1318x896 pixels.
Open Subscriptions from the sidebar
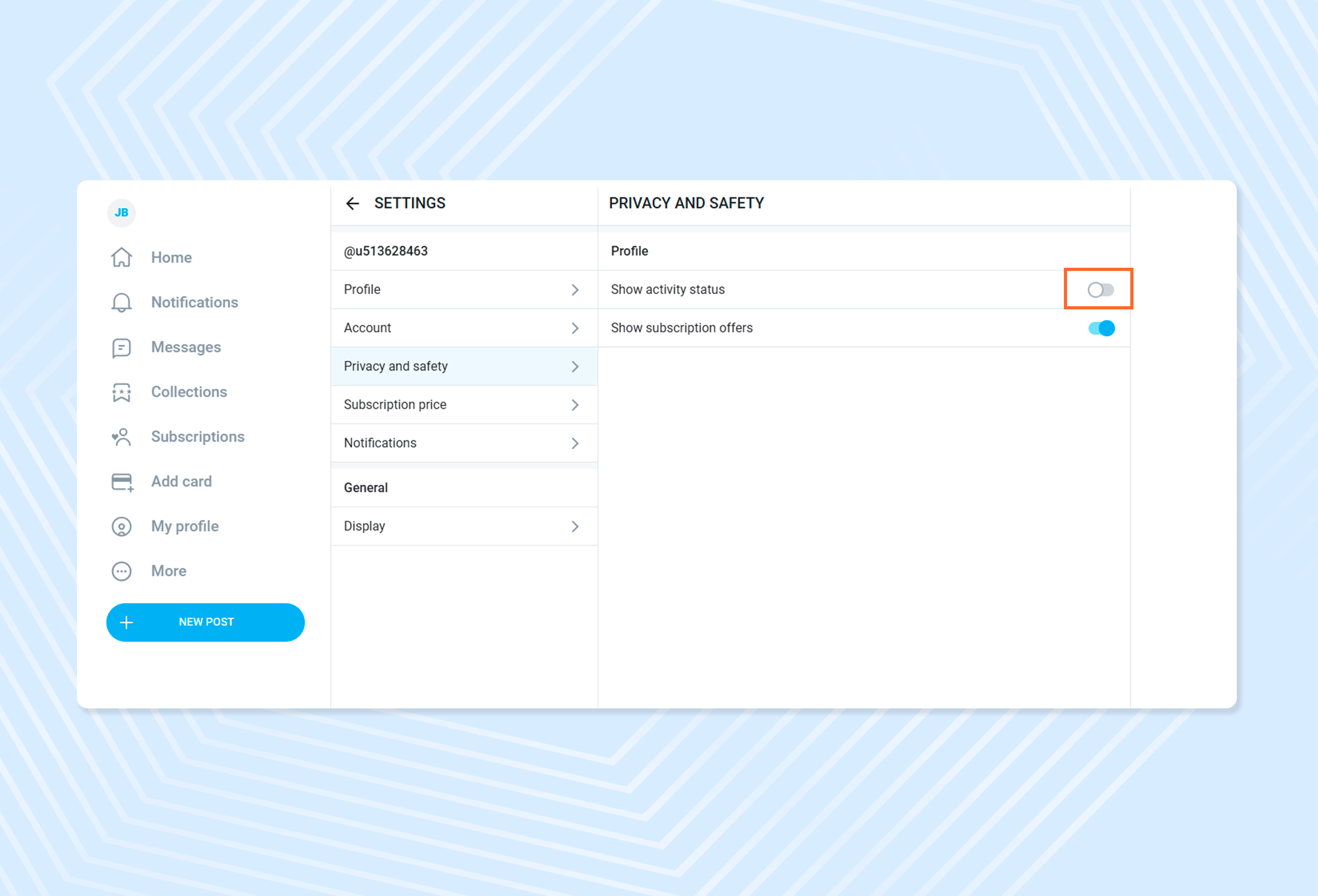(x=198, y=436)
